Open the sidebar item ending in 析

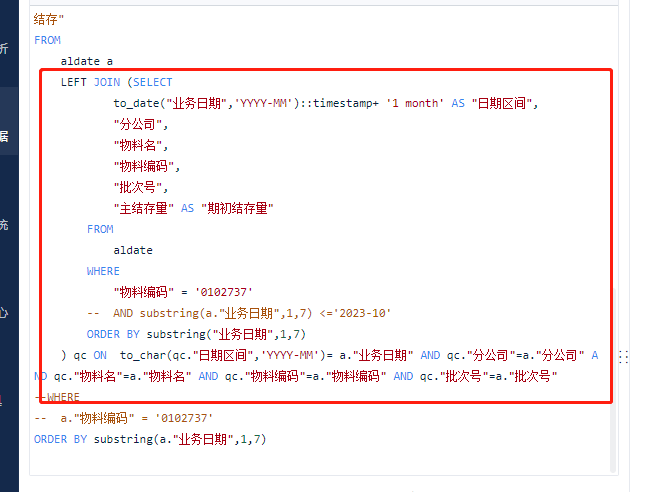click(4, 49)
